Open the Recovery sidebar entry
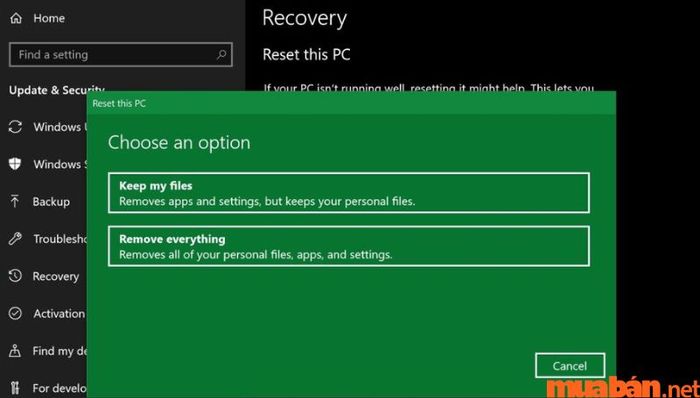 pyautogui.click(x=55, y=276)
